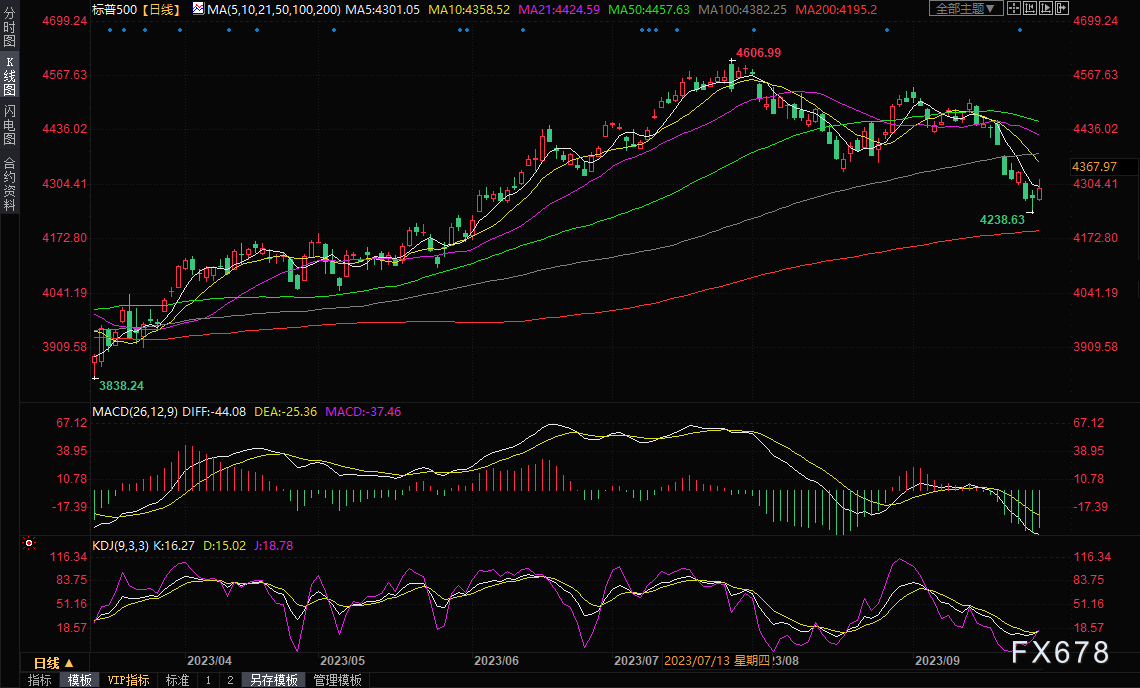The image size is (1140, 688).
Task: Click the 另存模板 button
Action: [273, 680]
